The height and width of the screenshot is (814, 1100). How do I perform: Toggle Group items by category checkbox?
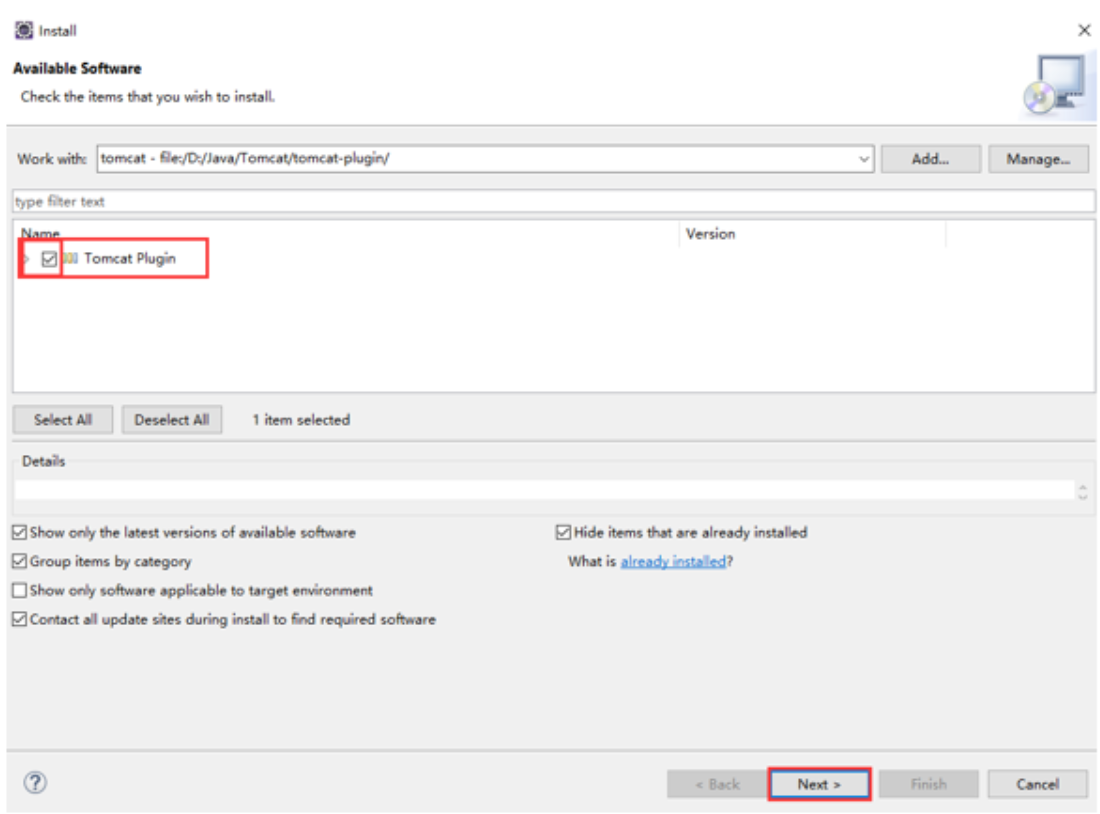[20, 561]
